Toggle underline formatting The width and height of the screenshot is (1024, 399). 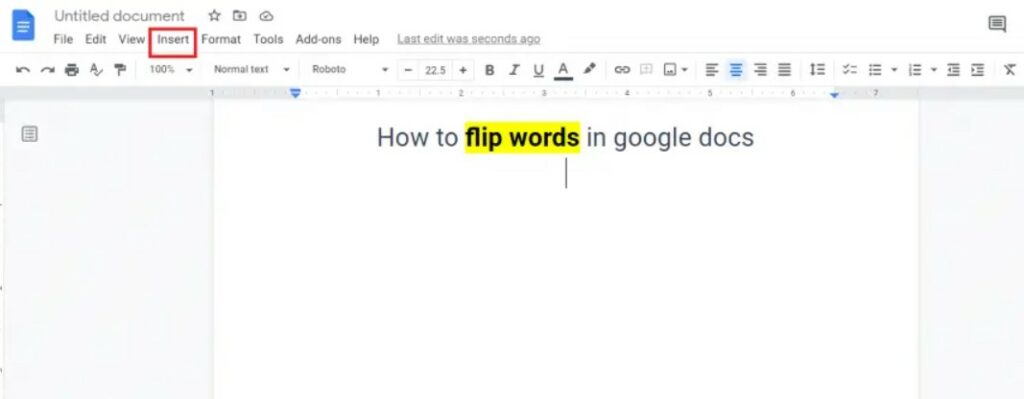pyautogui.click(x=538, y=70)
